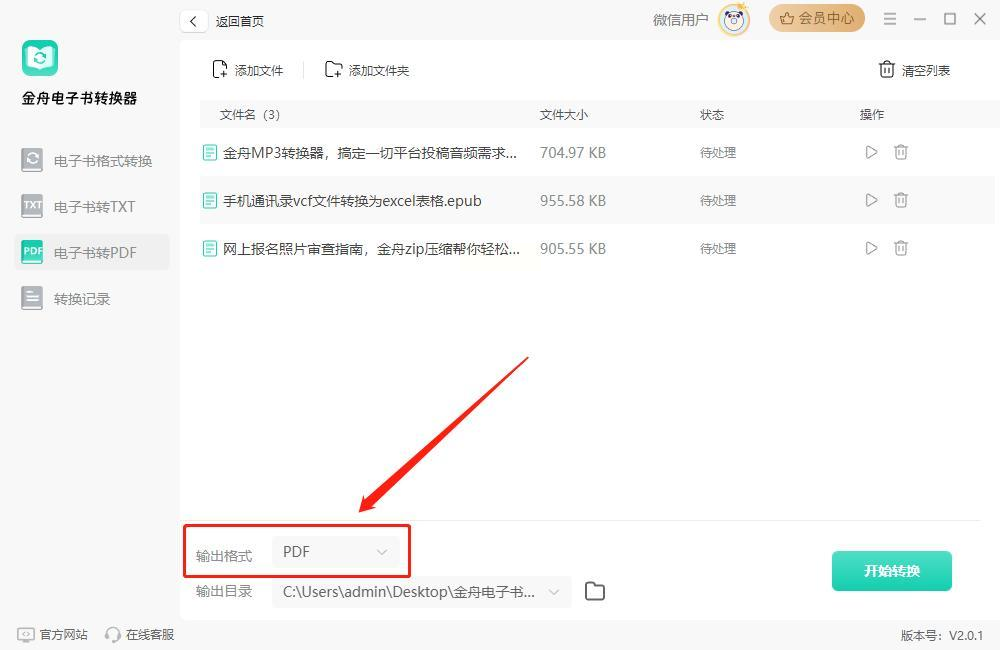Click 待处理 status of 金舟MP3转换器 row
1000x650 pixels.
[x=718, y=153]
